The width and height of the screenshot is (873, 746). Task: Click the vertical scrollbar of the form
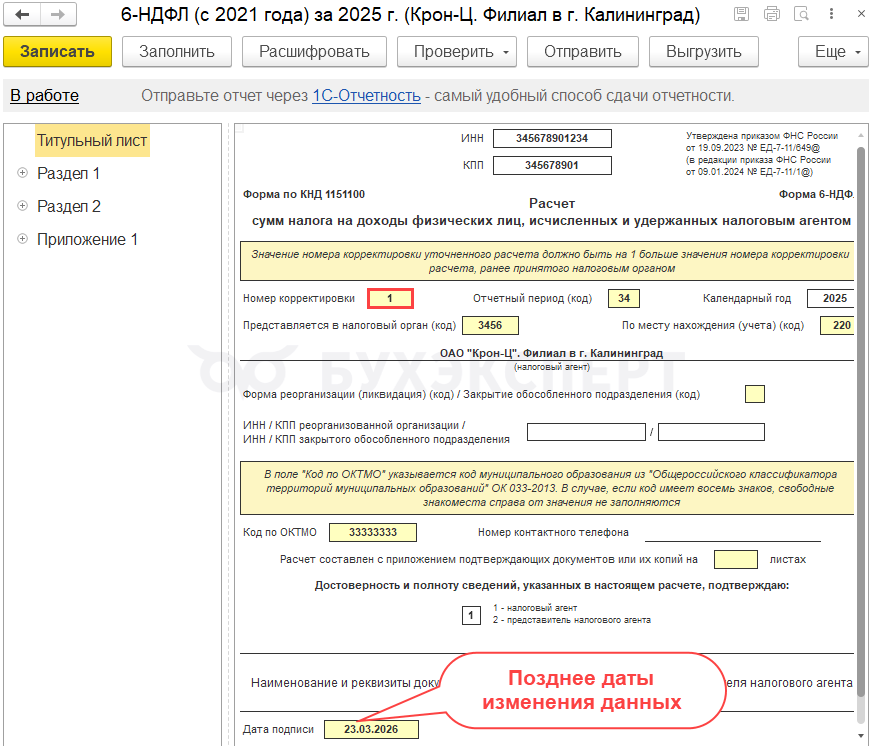coord(861,423)
